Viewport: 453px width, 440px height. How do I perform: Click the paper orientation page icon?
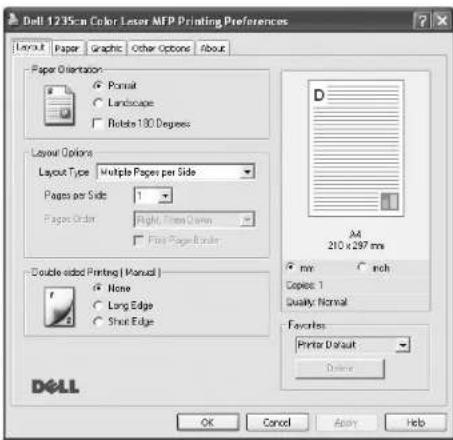59,105
